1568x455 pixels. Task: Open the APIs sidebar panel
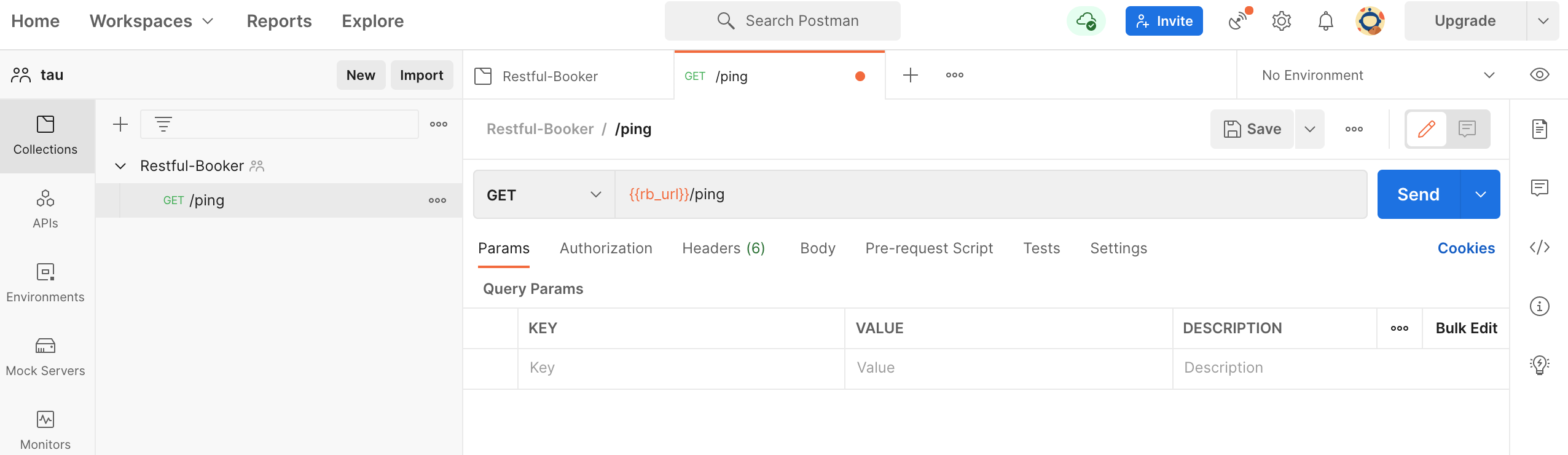pos(45,210)
